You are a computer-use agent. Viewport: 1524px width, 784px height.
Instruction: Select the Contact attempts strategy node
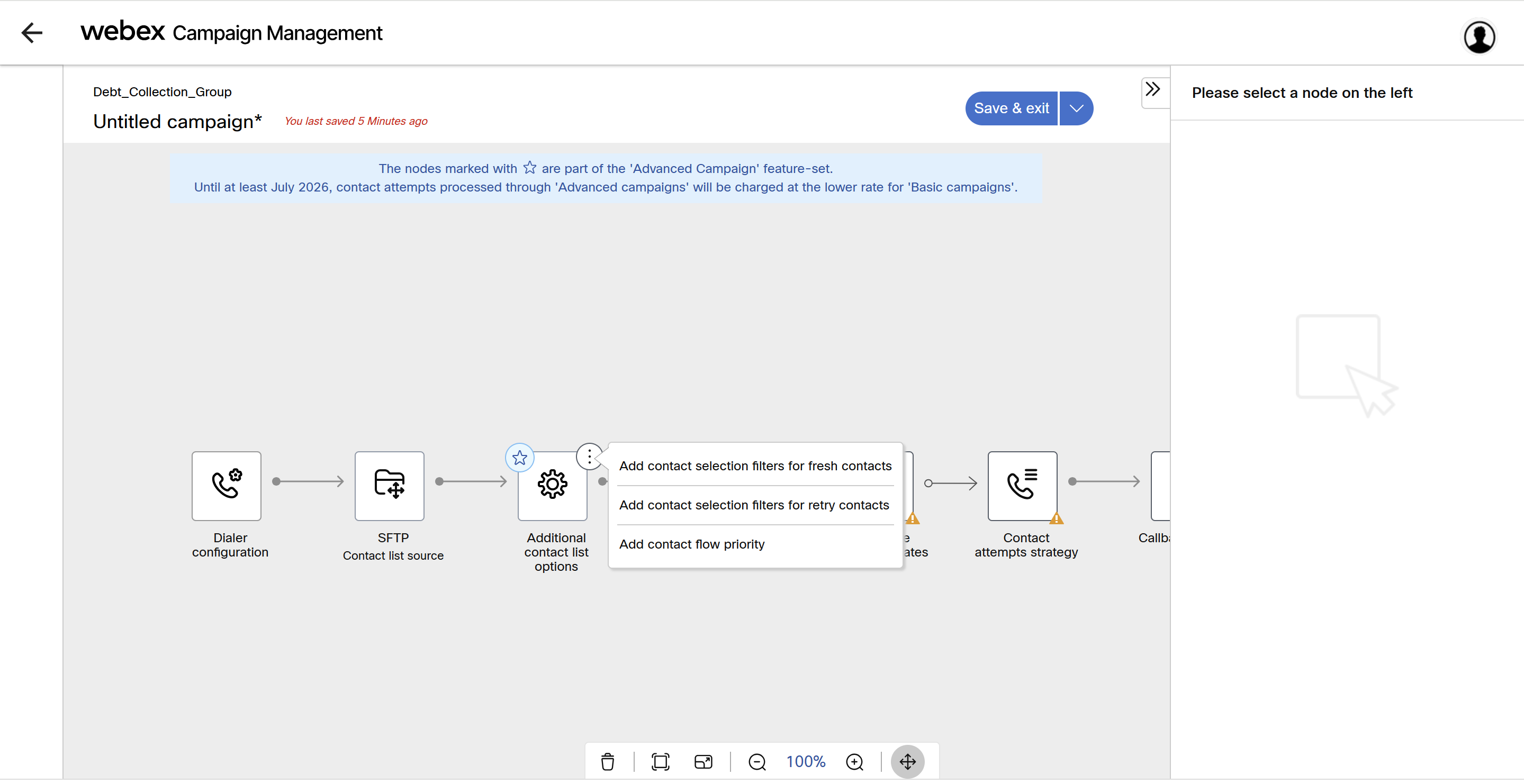click(1022, 486)
